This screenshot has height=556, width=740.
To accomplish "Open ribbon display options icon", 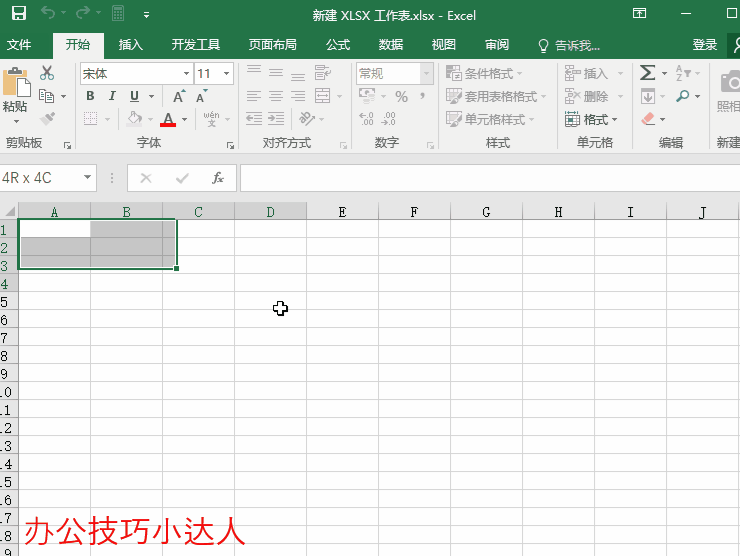I will [x=639, y=13].
